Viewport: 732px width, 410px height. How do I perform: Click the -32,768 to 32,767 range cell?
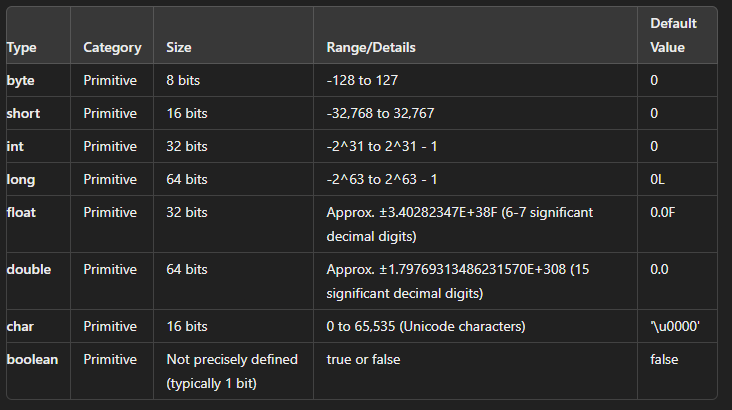point(385,113)
